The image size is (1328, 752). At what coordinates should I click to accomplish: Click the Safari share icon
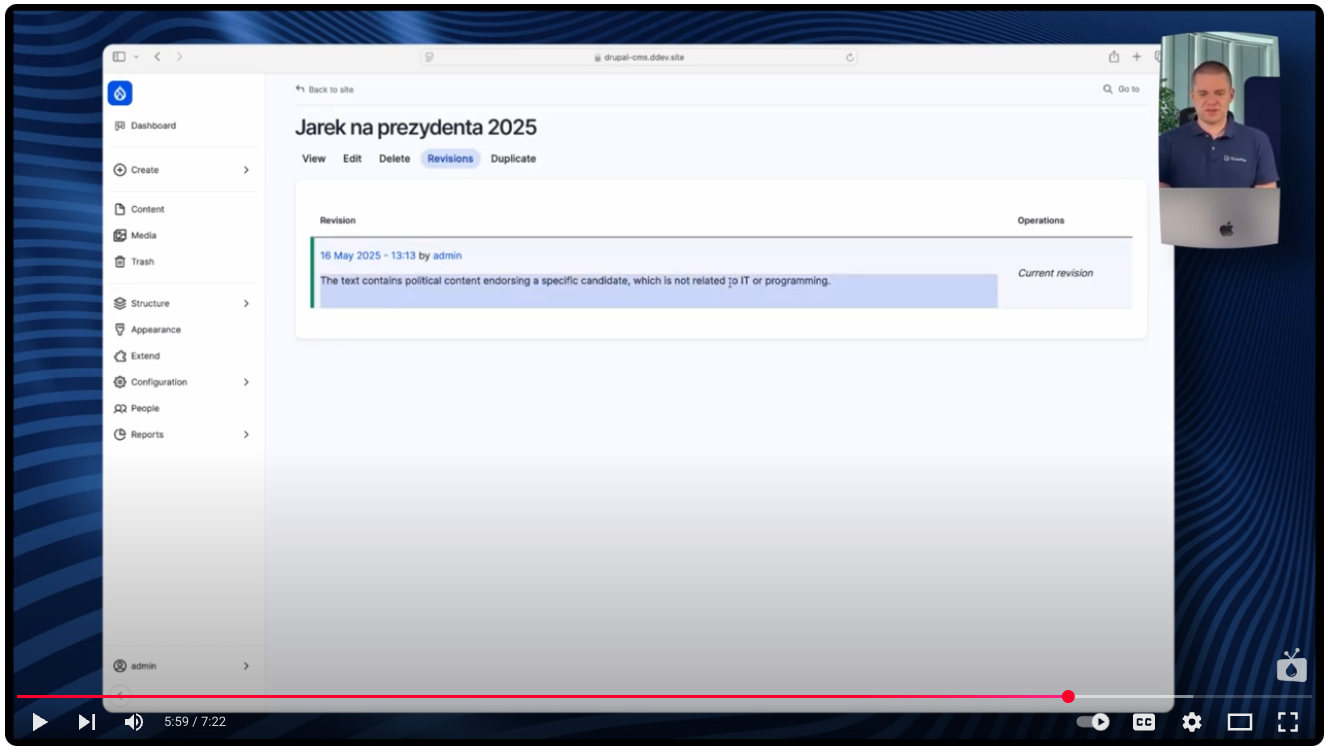click(x=1113, y=57)
